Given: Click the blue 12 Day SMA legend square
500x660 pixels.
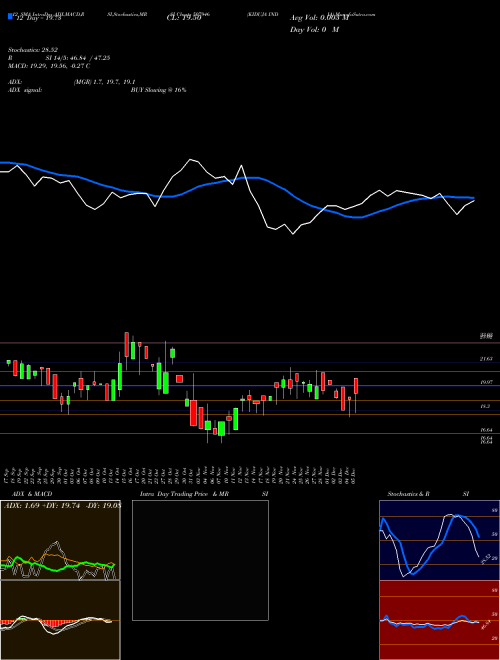Looking at the screenshot, I should click(x=11, y=17).
